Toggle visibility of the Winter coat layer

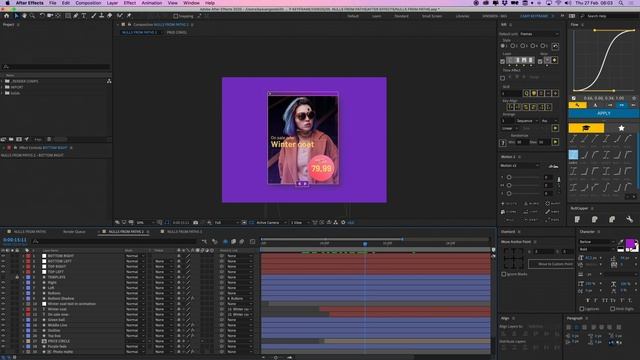tap(3, 309)
